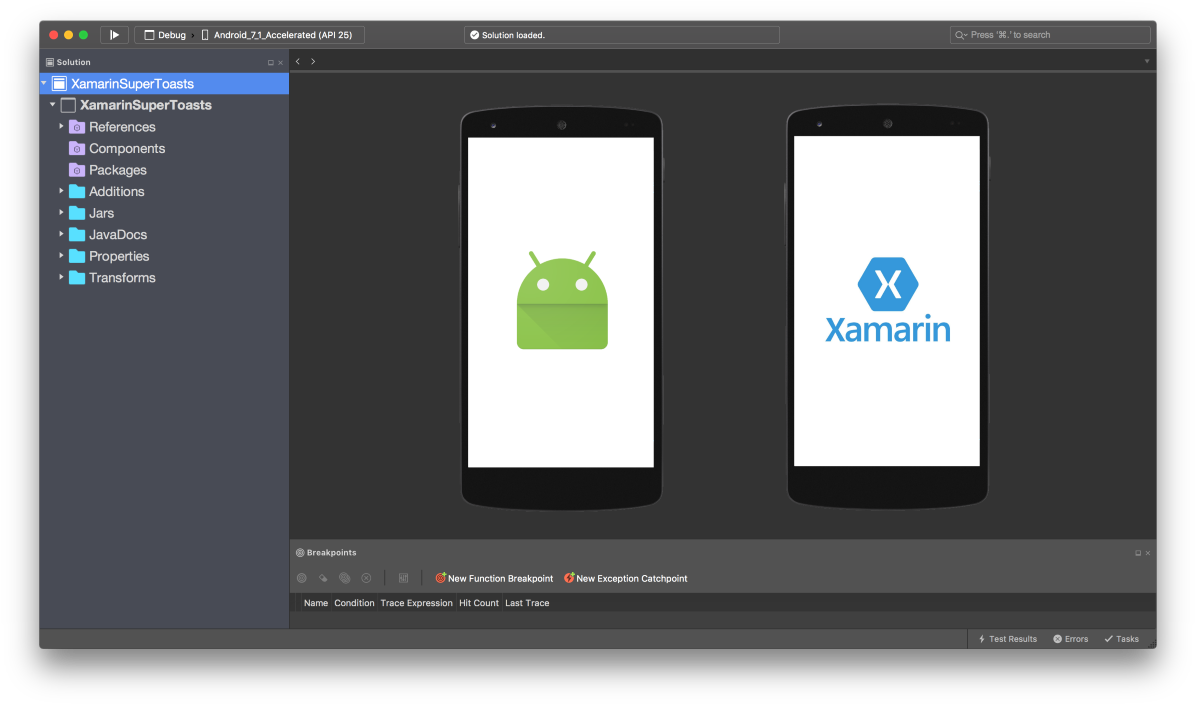1195x704 pixels.
Task: Click the Solution pad title
Action: [x=73, y=62]
